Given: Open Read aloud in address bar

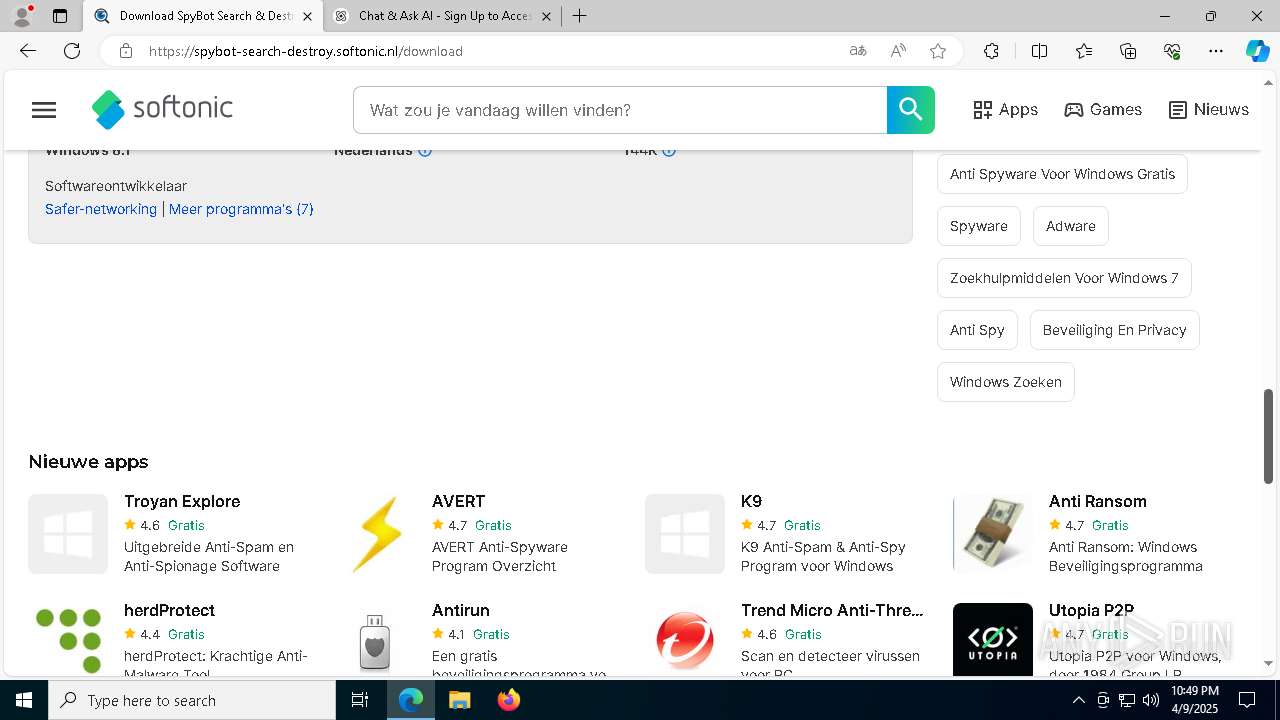Looking at the screenshot, I should click(898, 51).
